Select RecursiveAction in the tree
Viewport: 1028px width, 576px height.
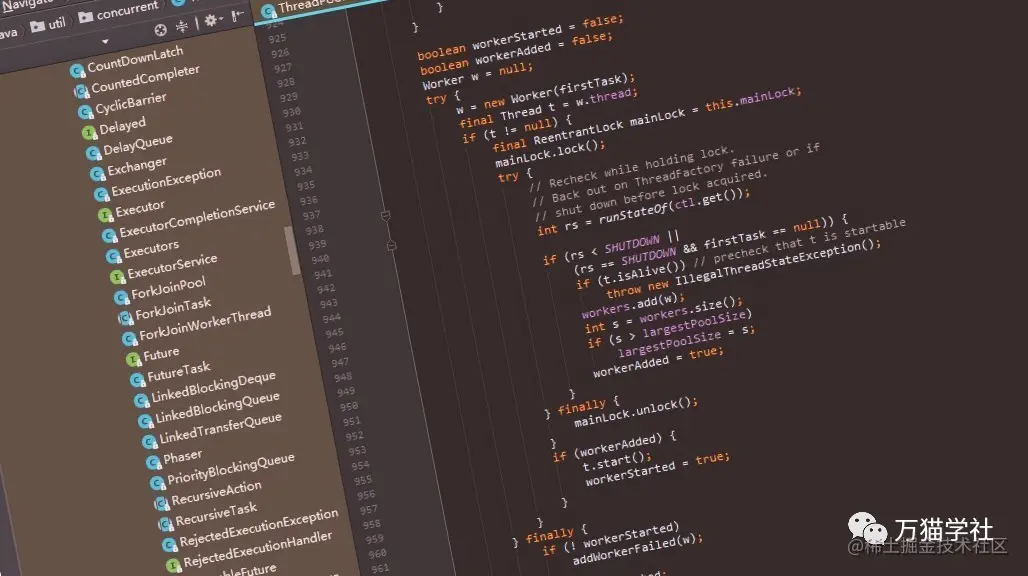pos(216,493)
